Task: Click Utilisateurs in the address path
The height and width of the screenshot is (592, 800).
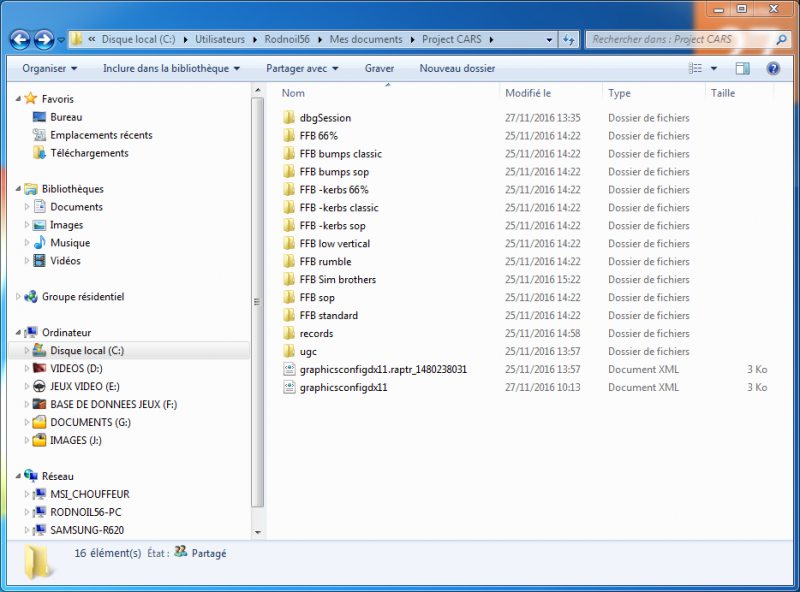Action: point(220,39)
